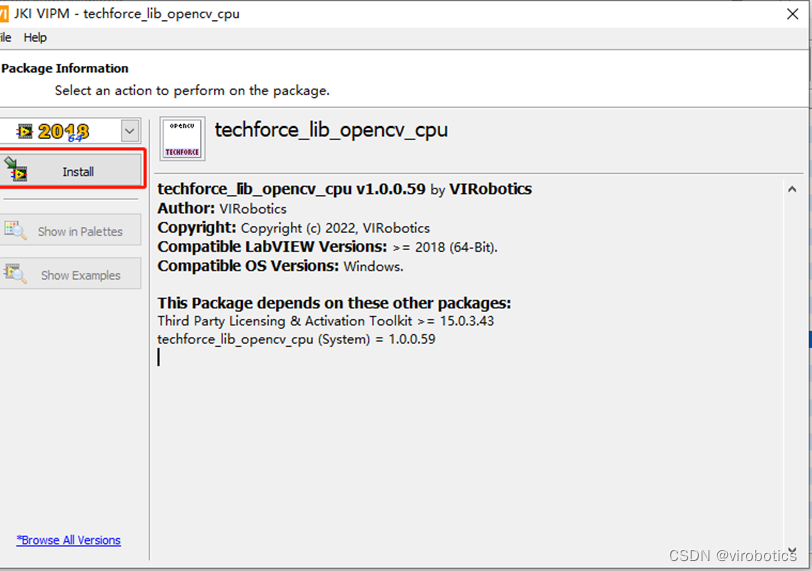Click the magnifier icon beside Show in Palettes
The width and height of the screenshot is (812, 571).
pos(16,230)
